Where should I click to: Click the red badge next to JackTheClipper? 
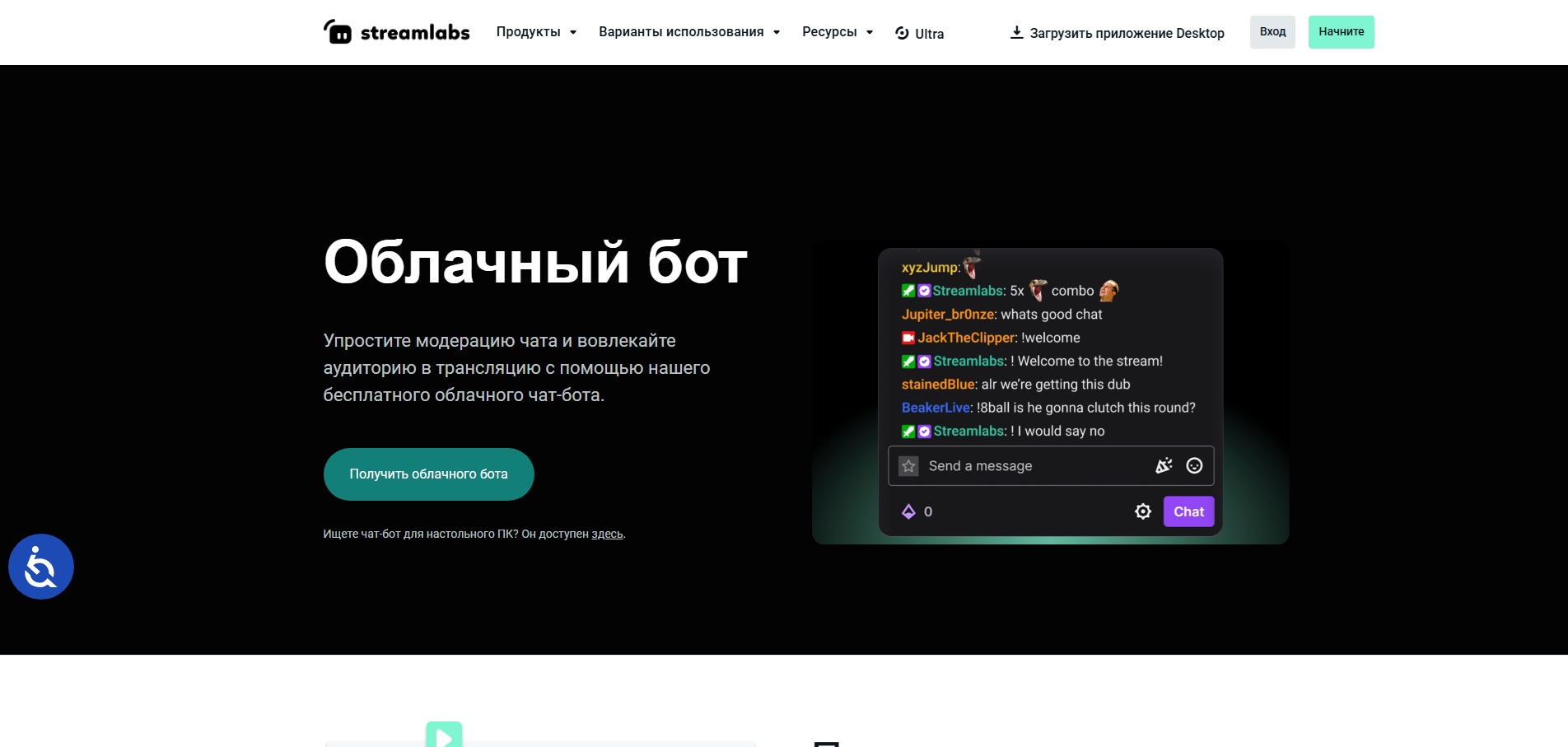point(908,338)
